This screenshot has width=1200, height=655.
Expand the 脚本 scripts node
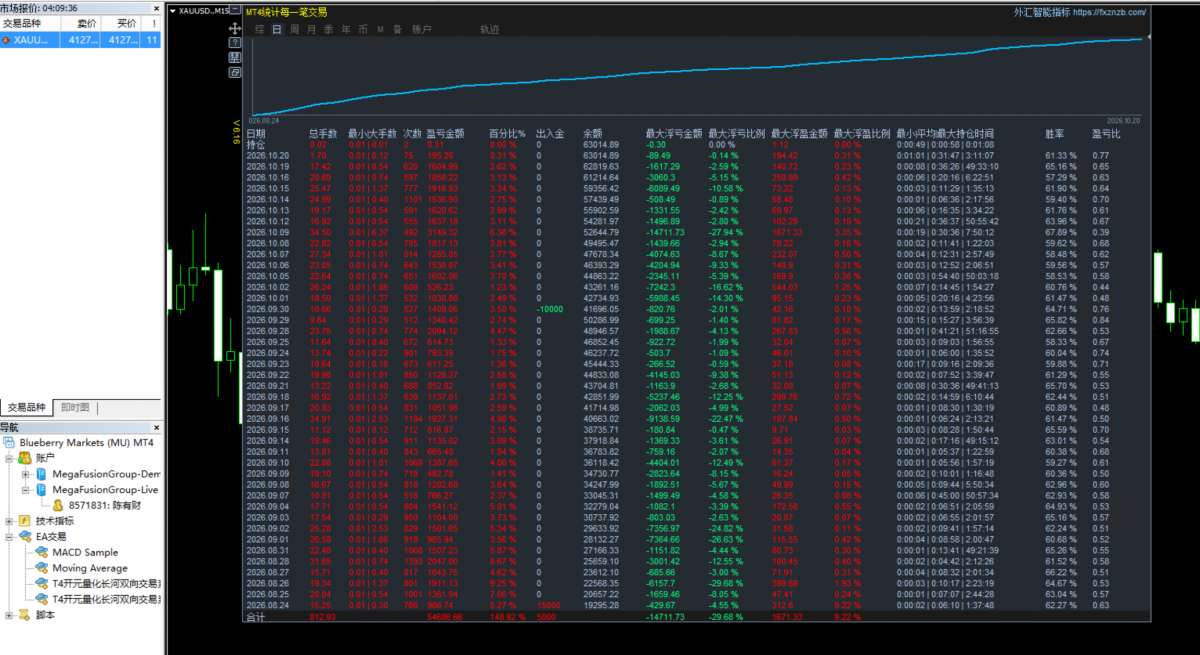pyautogui.click(x=10, y=615)
